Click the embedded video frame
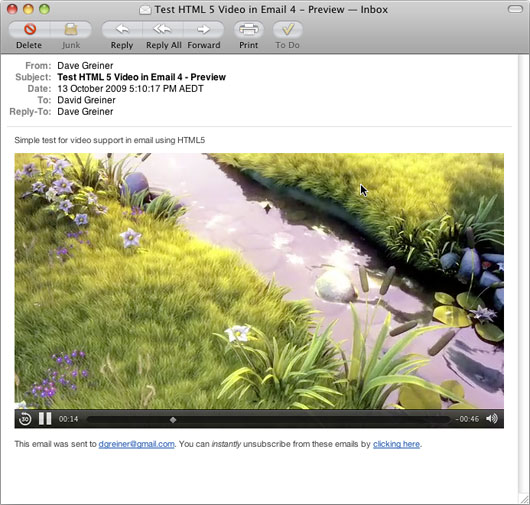530x505 pixels. pyautogui.click(x=259, y=281)
